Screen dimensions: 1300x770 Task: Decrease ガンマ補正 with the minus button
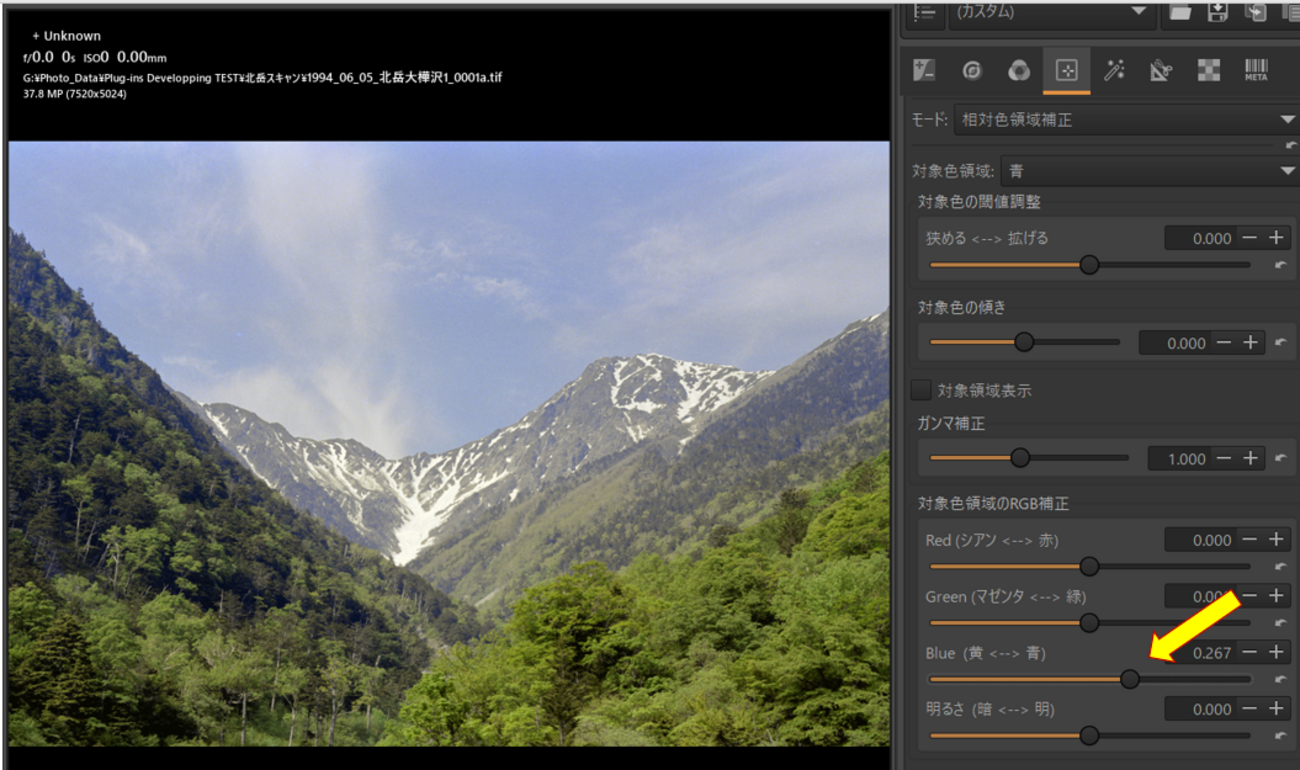(1224, 459)
